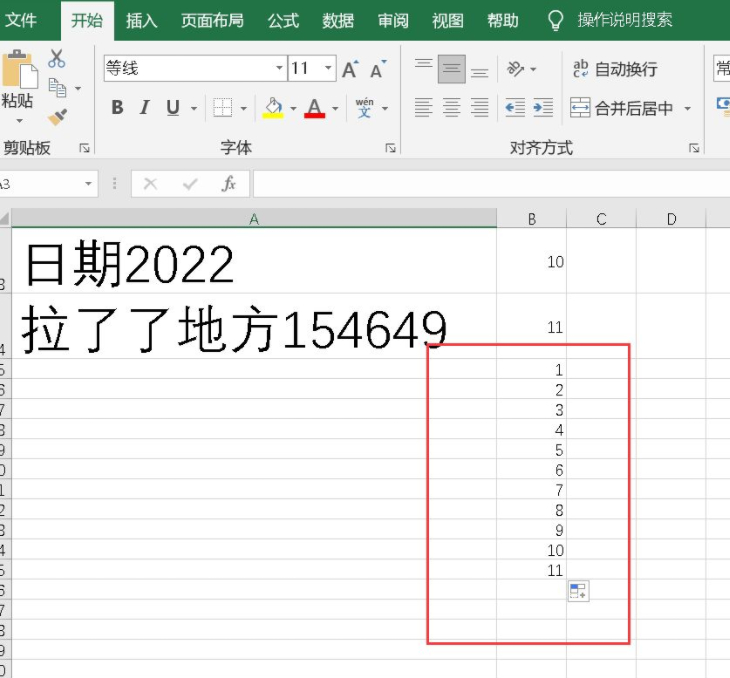Open the Page Layout (页面布局) tab
Viewport: 730px width, 678px height.
(212, 20)
